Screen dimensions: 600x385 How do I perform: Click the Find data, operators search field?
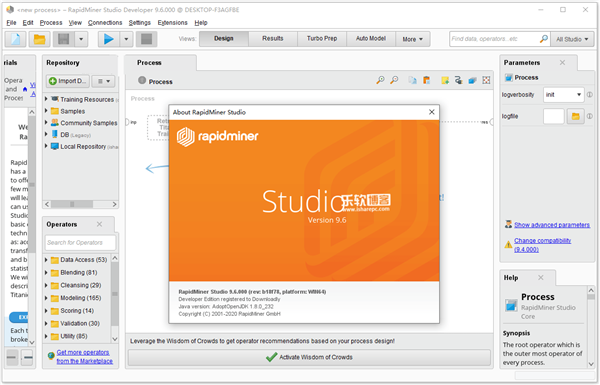click(495, 39)
